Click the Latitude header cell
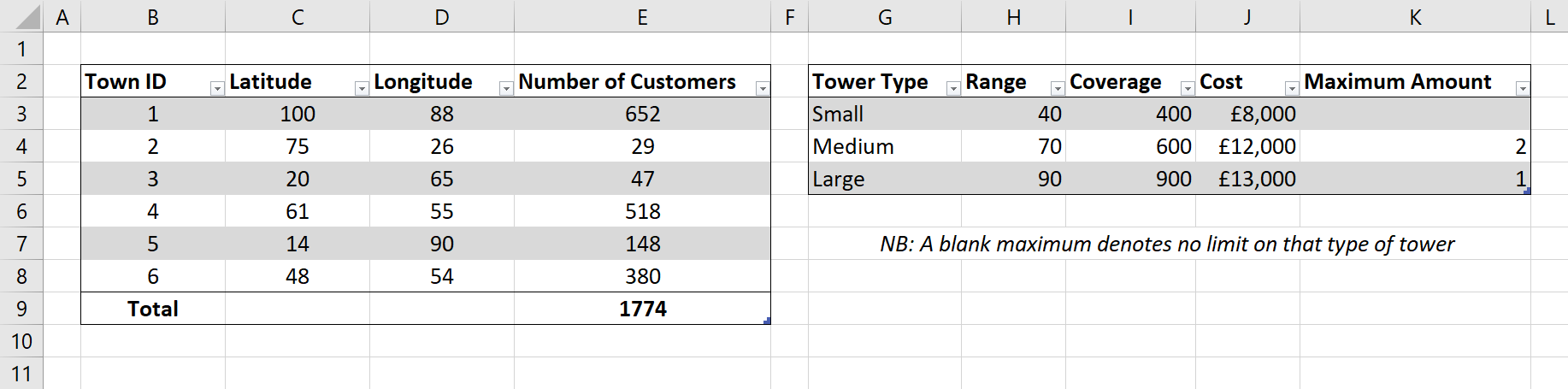Screen dimensions: 1568x389 pos(298,81)
